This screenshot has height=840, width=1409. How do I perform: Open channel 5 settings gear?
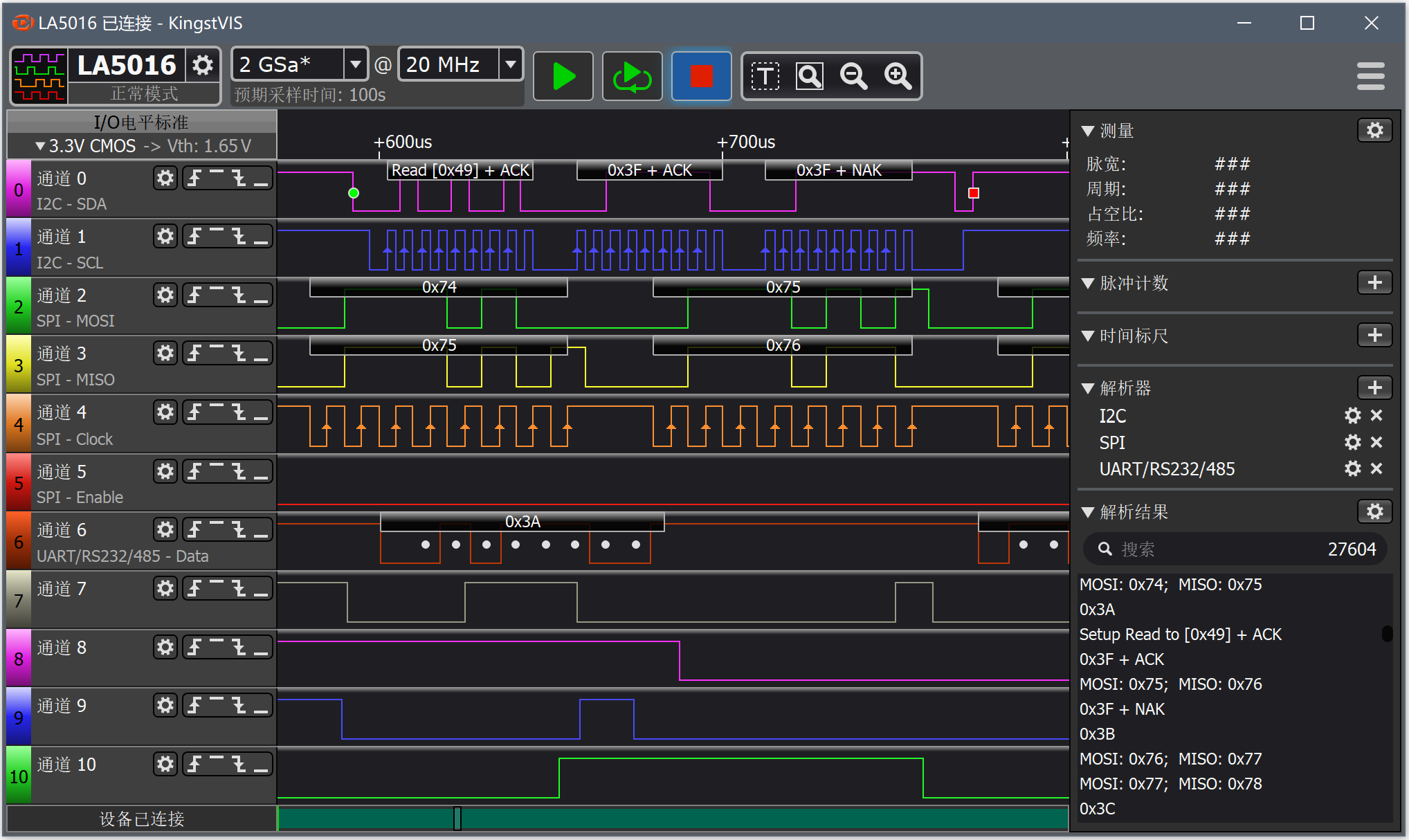[x=165, y=472]
